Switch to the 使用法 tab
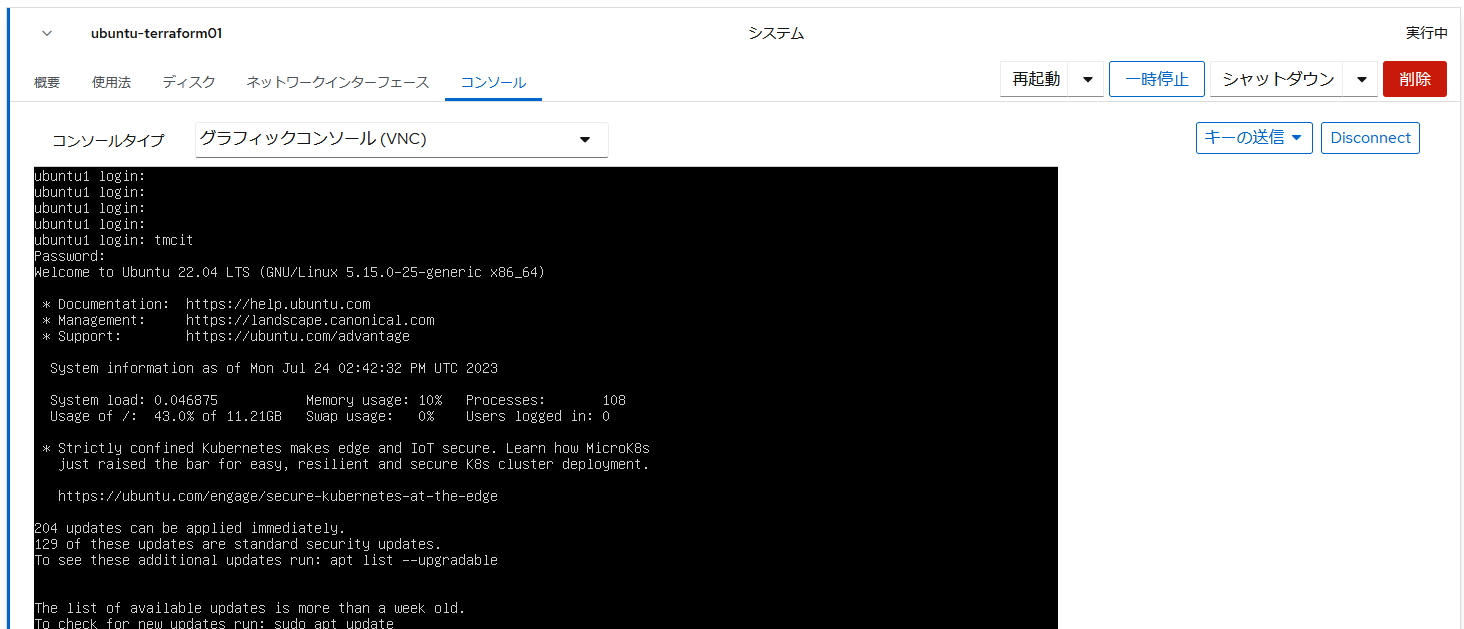Viewport: 1464px width, 629px height. tap(111, 82)
